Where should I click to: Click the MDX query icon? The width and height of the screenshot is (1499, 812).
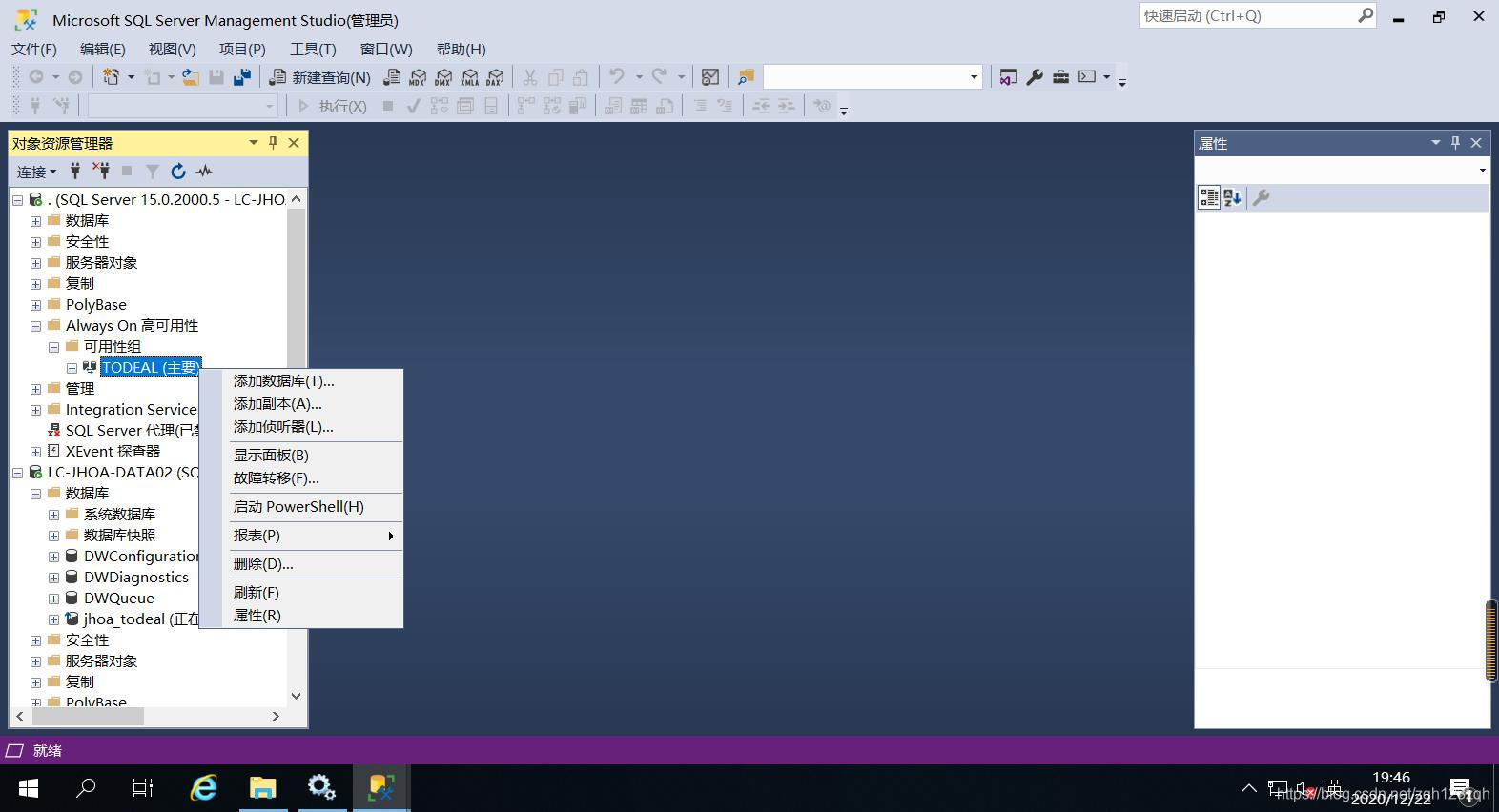[x=418, y=77]
